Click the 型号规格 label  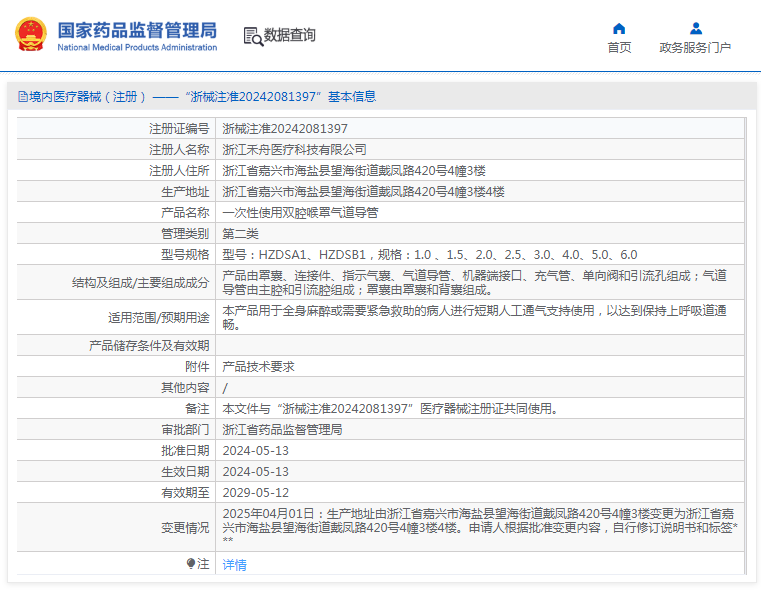[x=185, y=254]
